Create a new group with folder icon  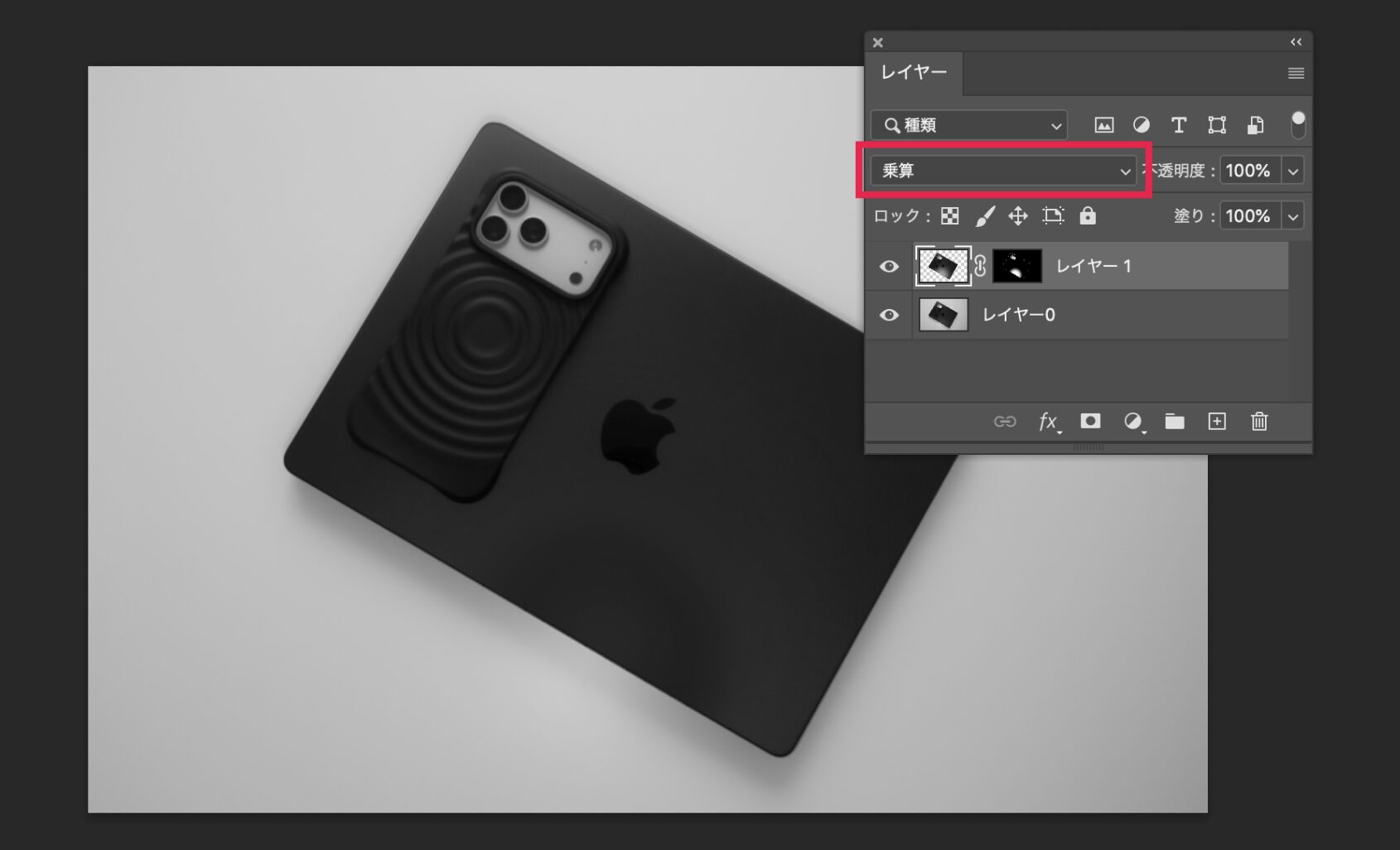click(x=1174, y=422)
